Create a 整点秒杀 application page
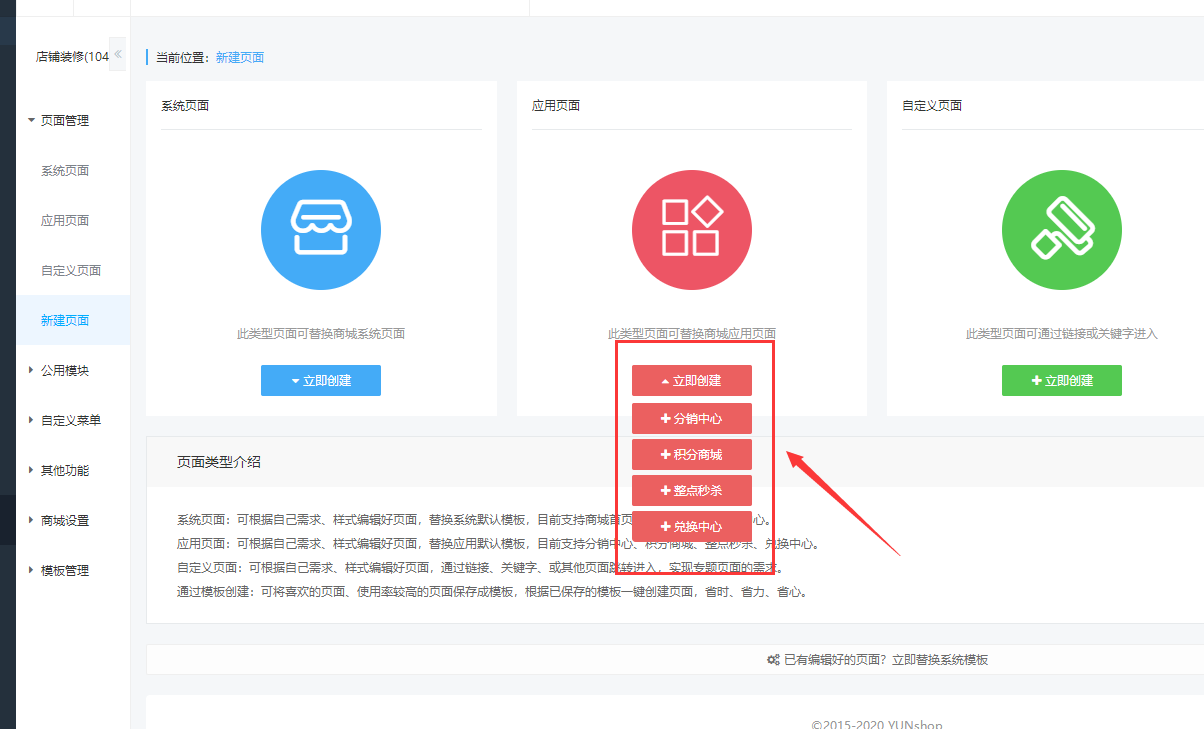The height and width of the screenshot is (729, 1204). click(691, 491)
